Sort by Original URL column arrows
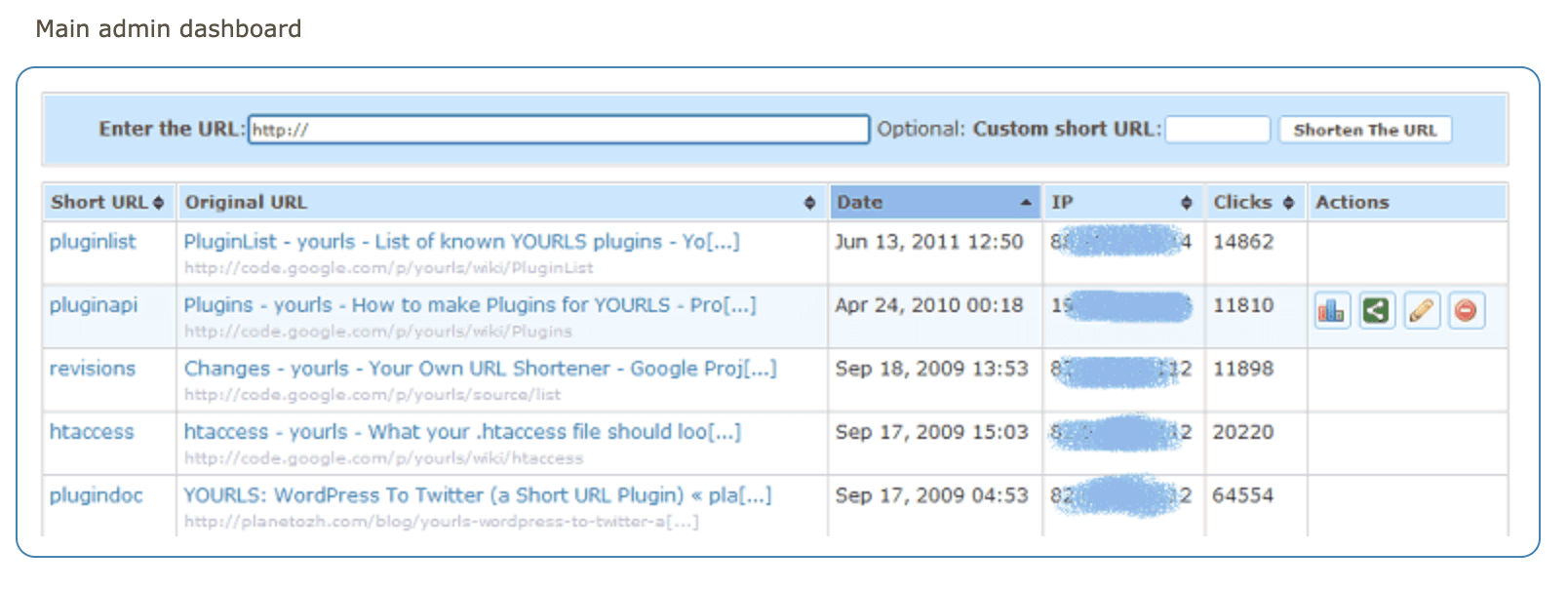Viewport: 1568px width, 589px height. click(x=809, y=203)
